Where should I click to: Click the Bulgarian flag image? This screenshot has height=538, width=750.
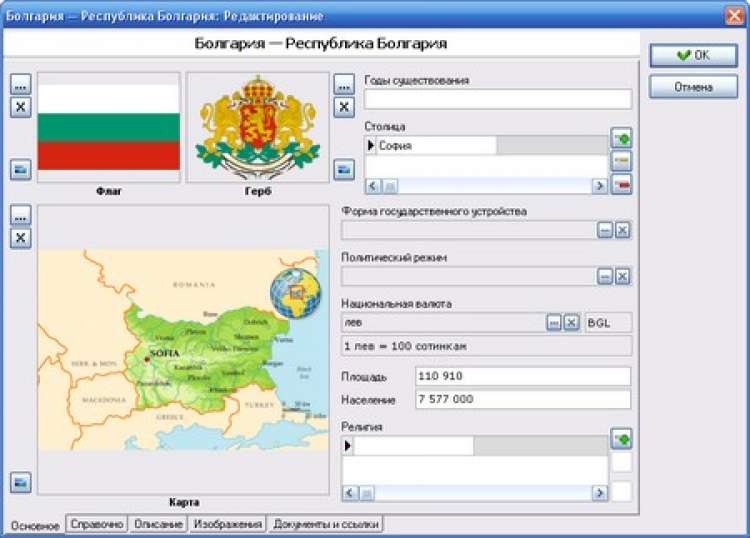(x=109, y=127)
